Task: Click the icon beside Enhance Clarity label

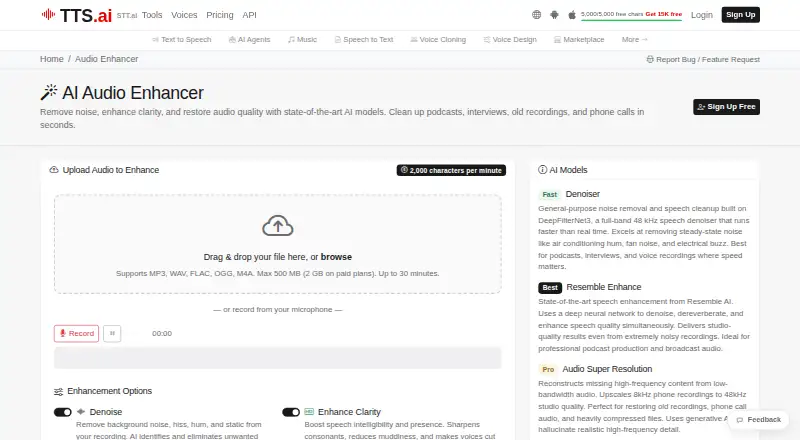Action: coord(309,411)
